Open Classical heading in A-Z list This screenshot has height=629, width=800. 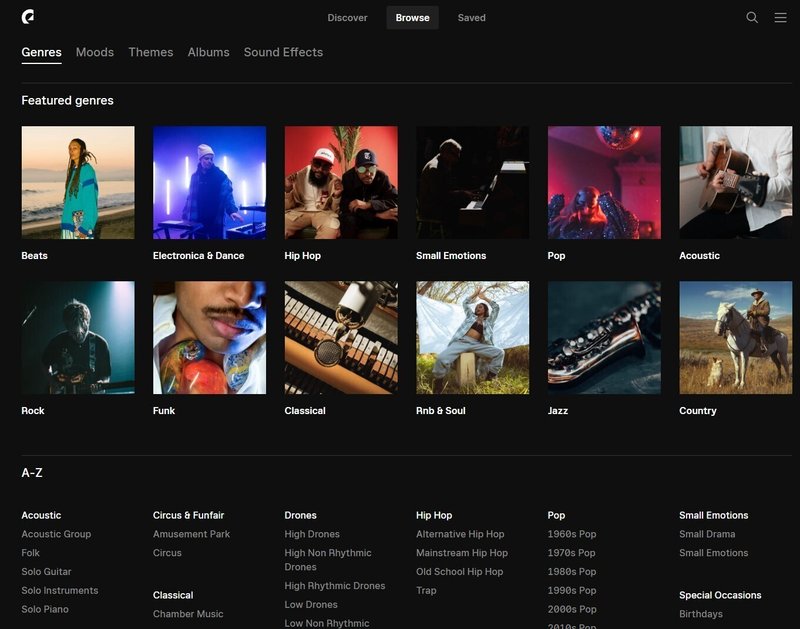pos(173,595)
